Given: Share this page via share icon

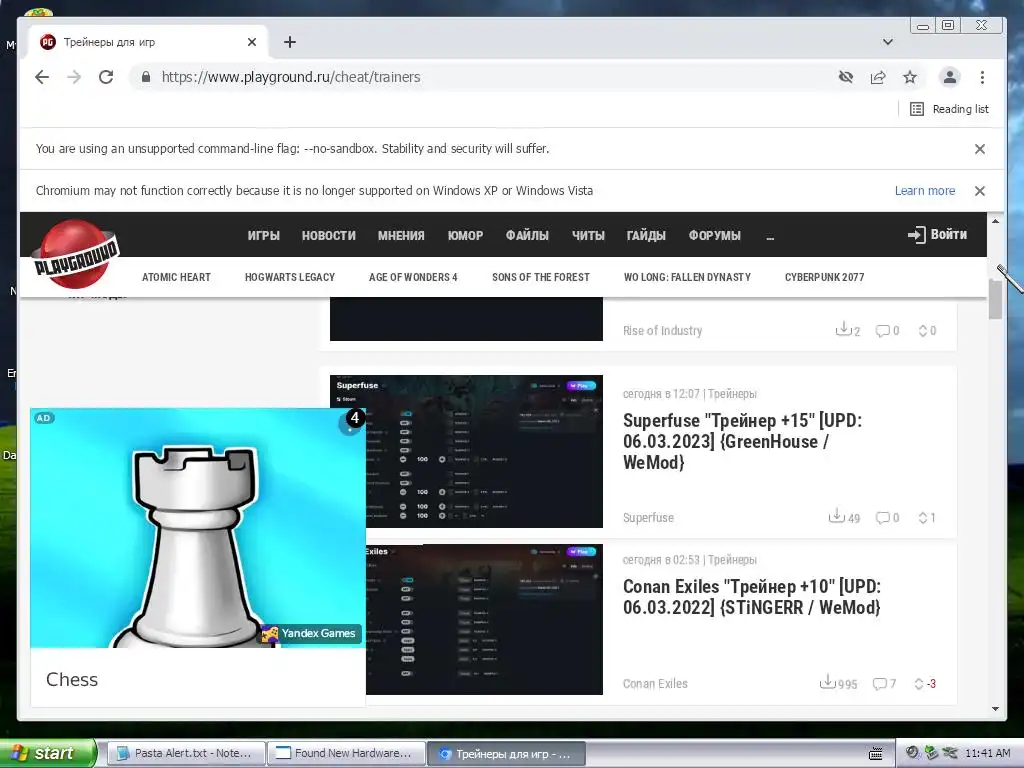Looking at the screenshot, I should tap(878, 77).
